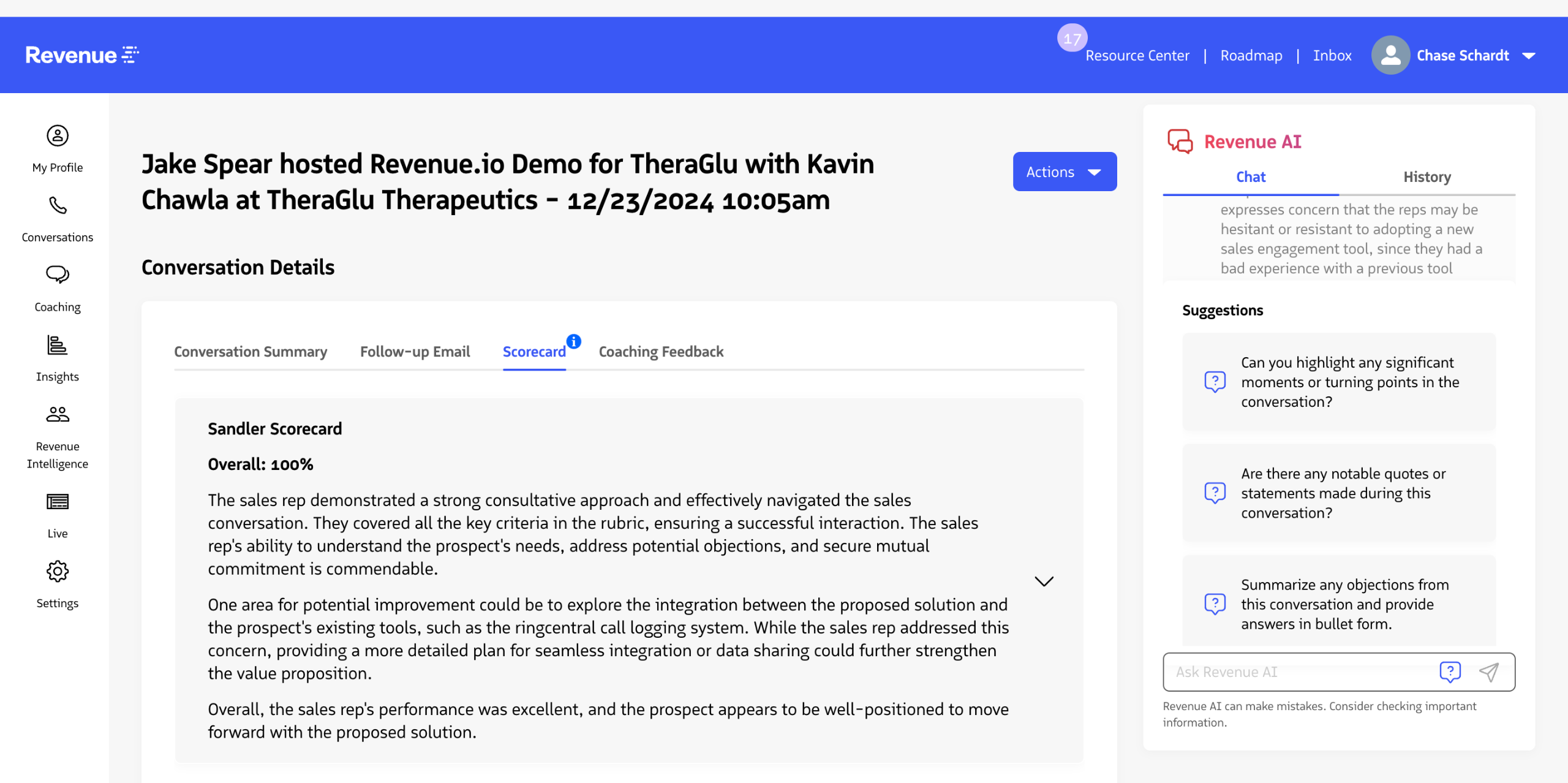The width and height of the screenshot is (1568, 783).
Task: Open the Roadmap link
Action: [x=1251, y=56]
